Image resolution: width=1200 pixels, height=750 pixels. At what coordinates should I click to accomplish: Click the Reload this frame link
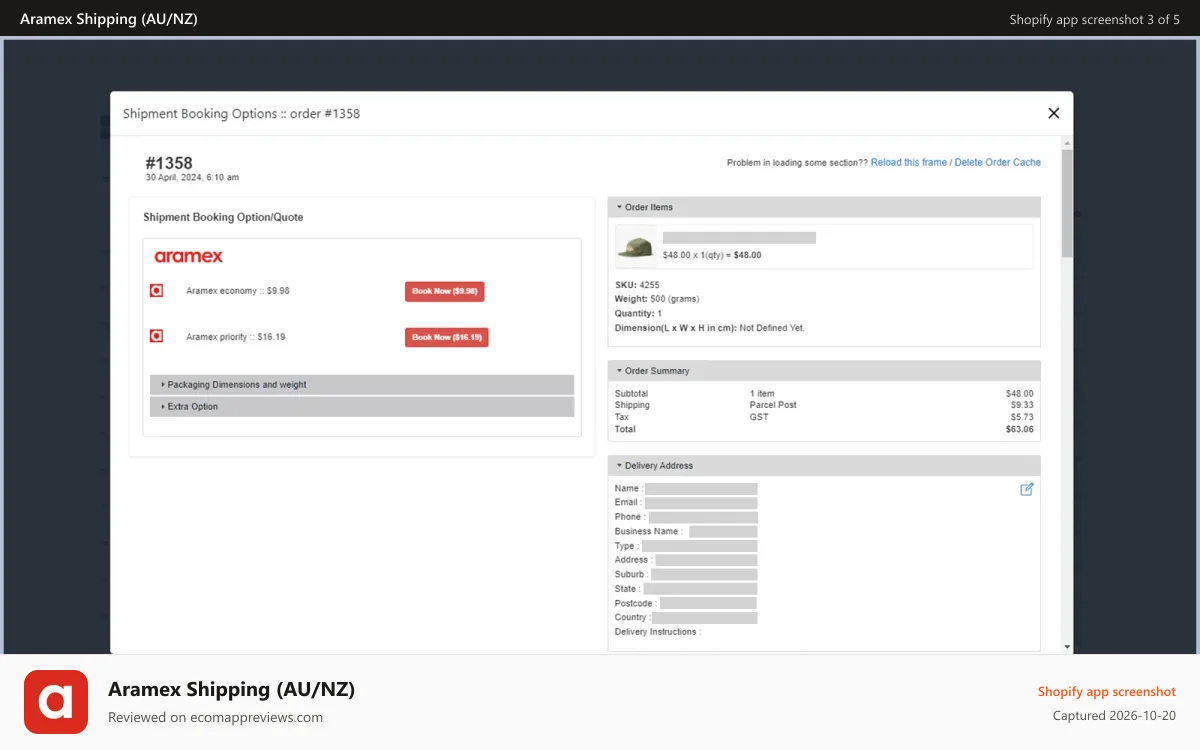click(909, 162)
